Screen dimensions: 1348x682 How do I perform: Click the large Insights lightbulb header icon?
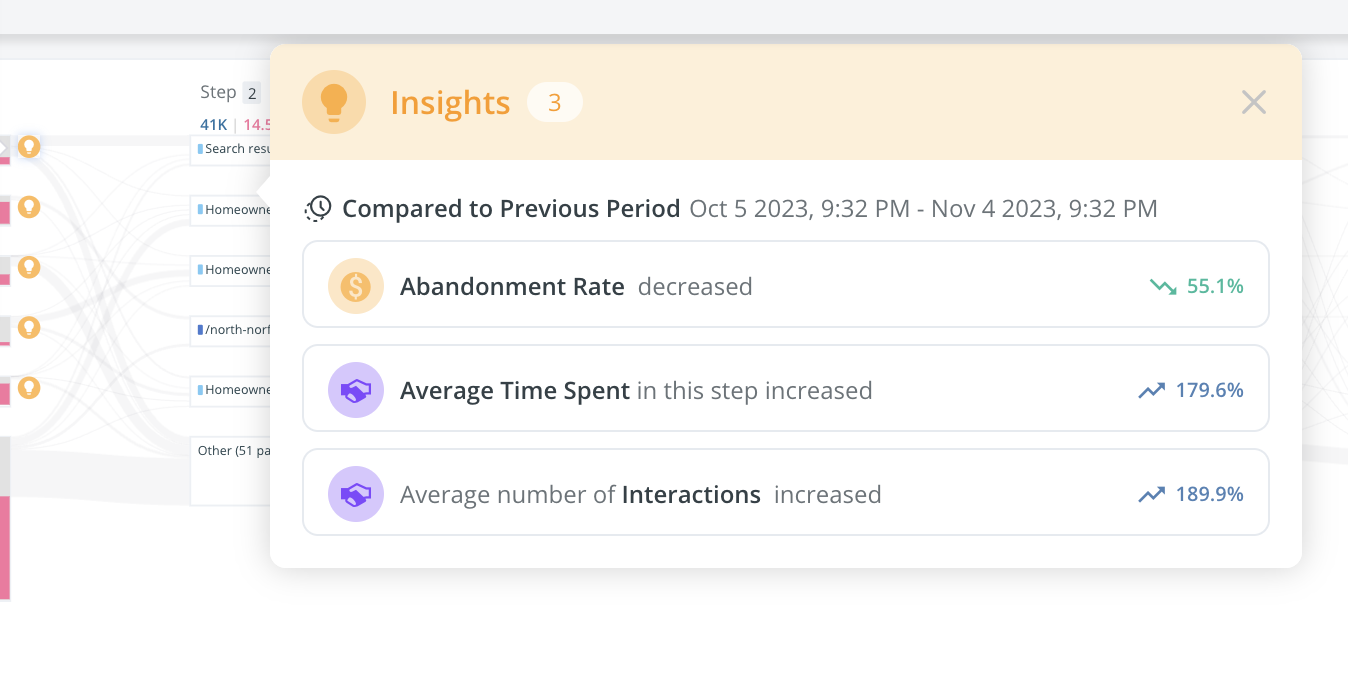pos(333,102)
